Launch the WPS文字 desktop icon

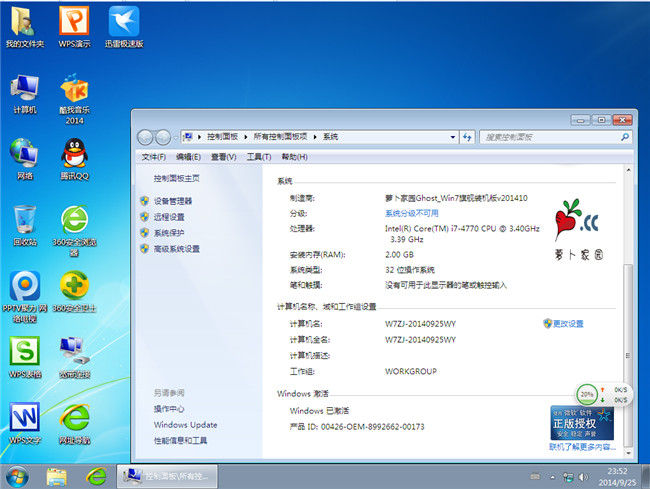coord(24,423)
